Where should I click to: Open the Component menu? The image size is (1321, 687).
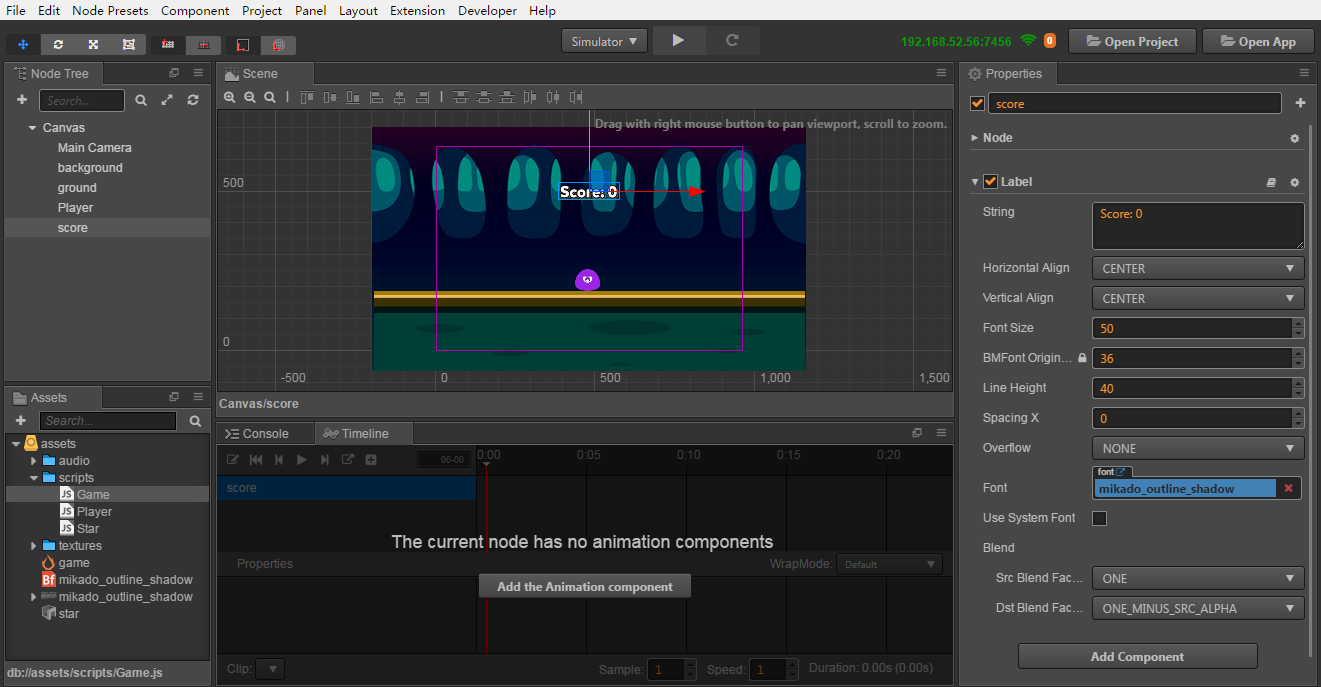pyautogui.click(x=195, y=11)
